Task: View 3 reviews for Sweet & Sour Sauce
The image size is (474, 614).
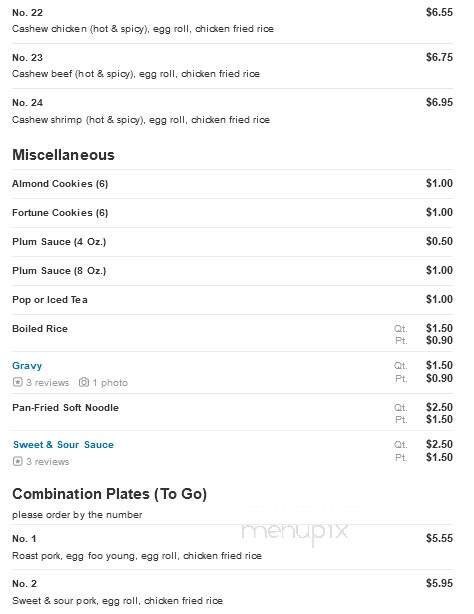Action: pyautogui.click(x=47, y=462)
